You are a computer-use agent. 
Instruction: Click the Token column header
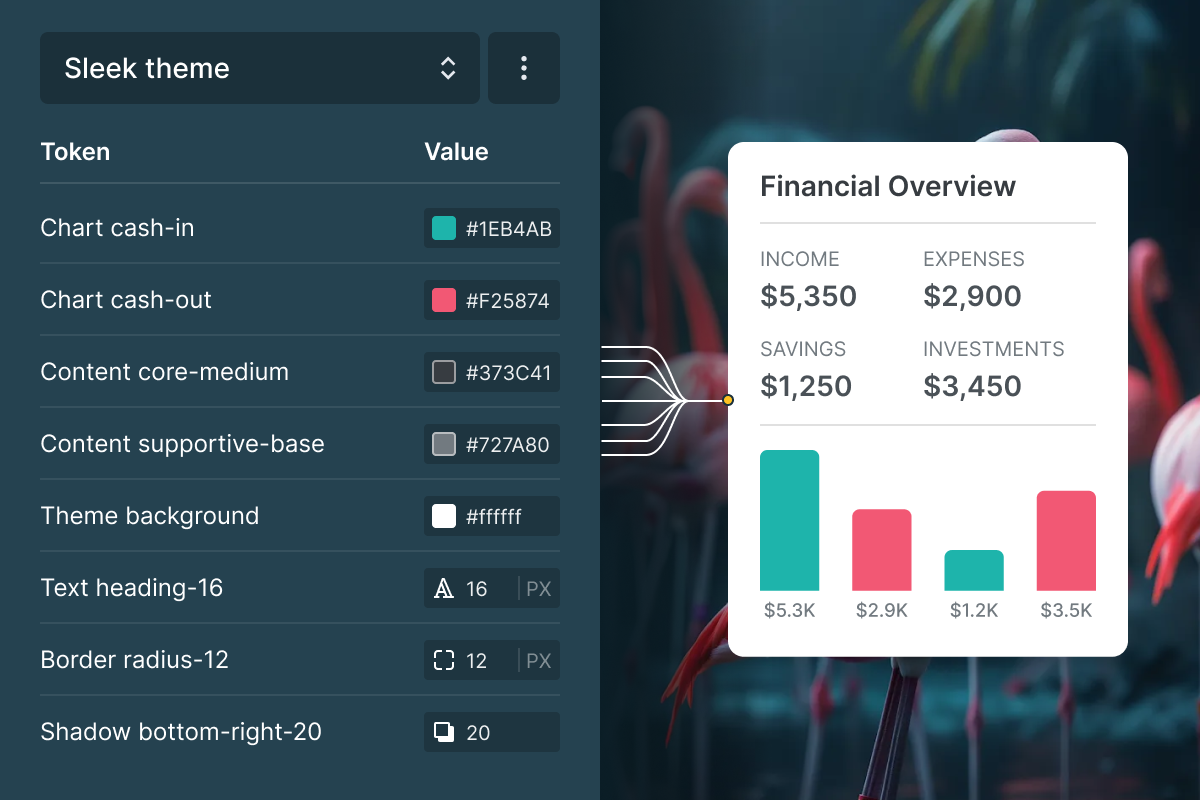75,152
